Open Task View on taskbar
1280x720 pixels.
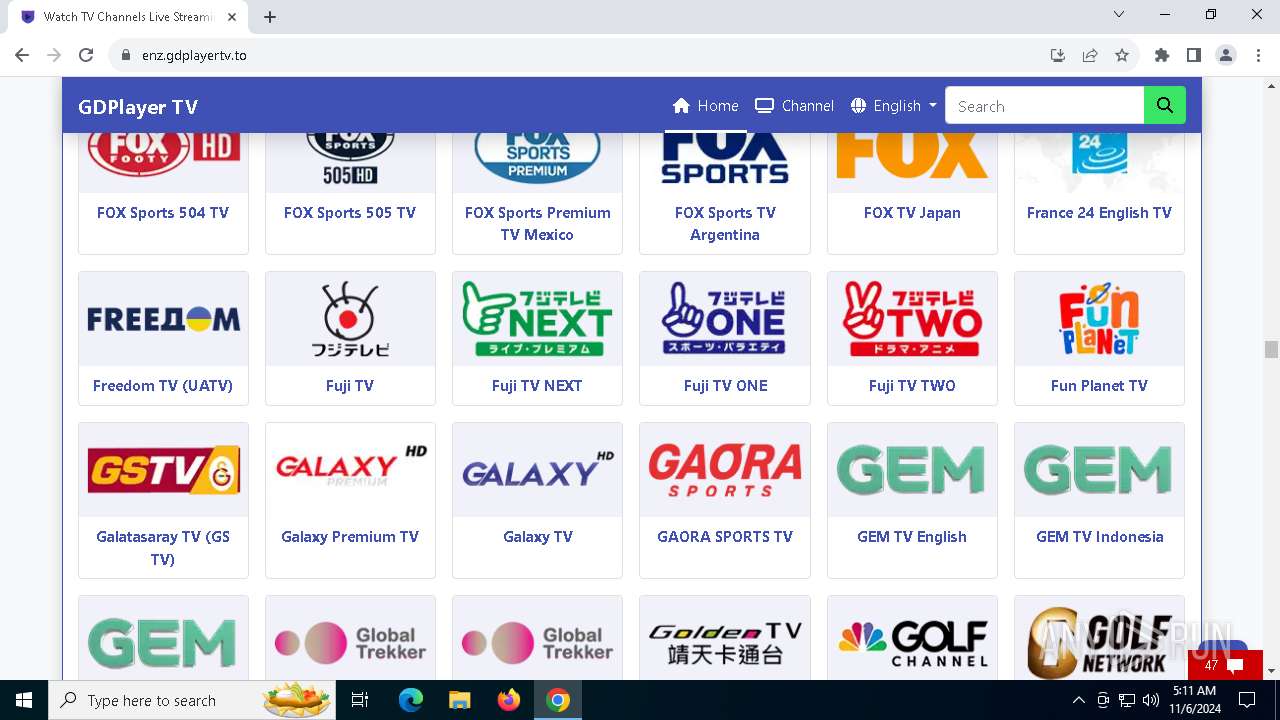(360, 700)
